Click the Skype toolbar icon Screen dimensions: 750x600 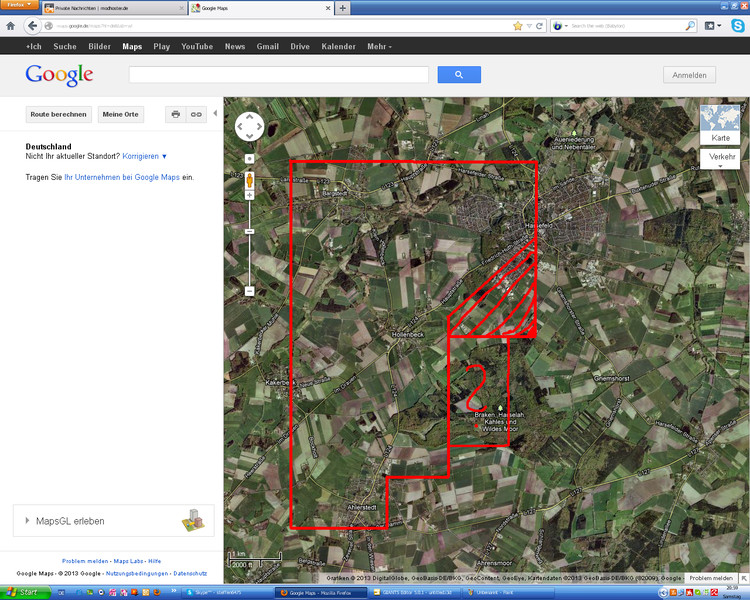click(738, 26)
